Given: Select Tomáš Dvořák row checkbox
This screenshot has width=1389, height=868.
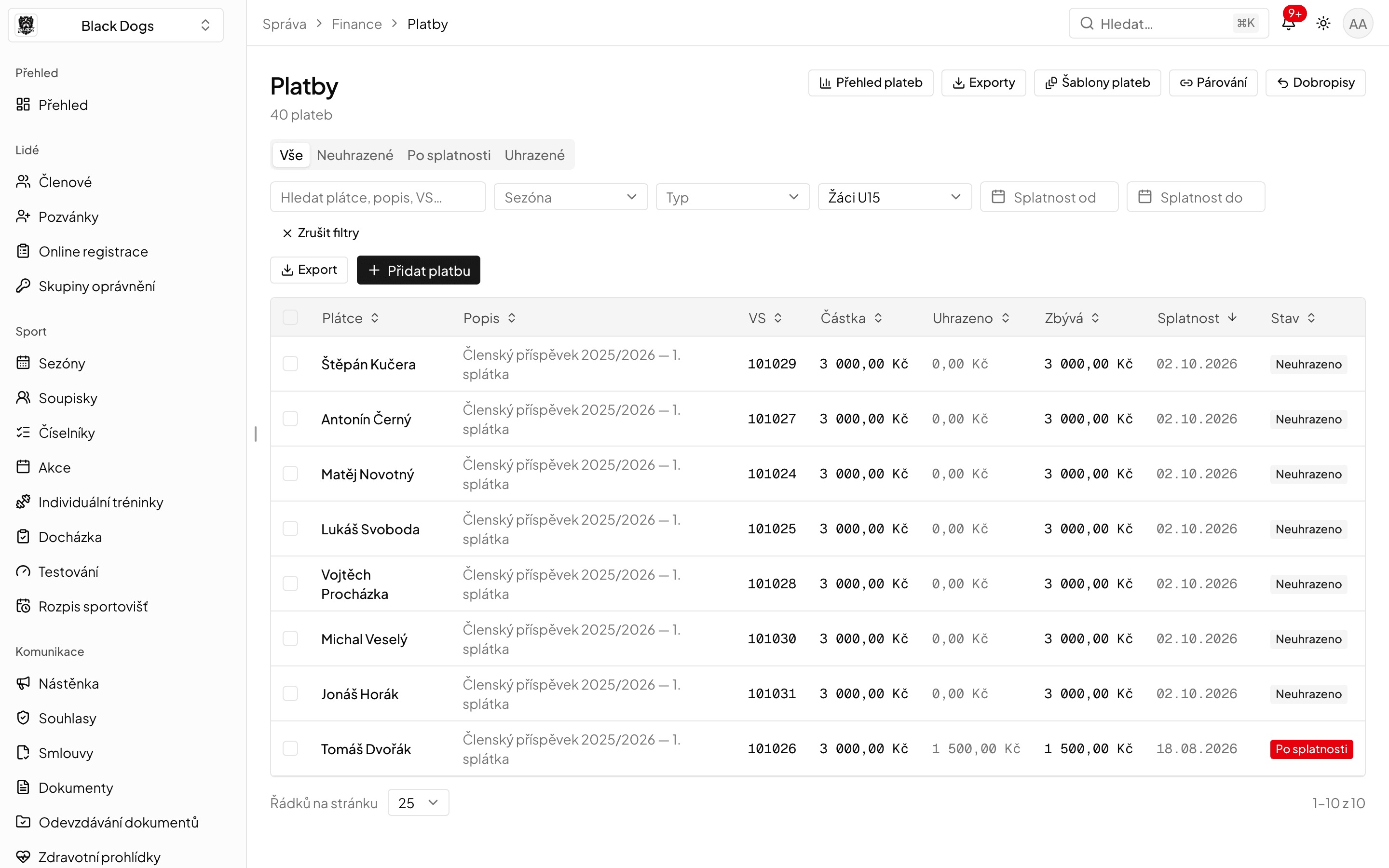Looking at the screenshot, I should coord(290,748).
